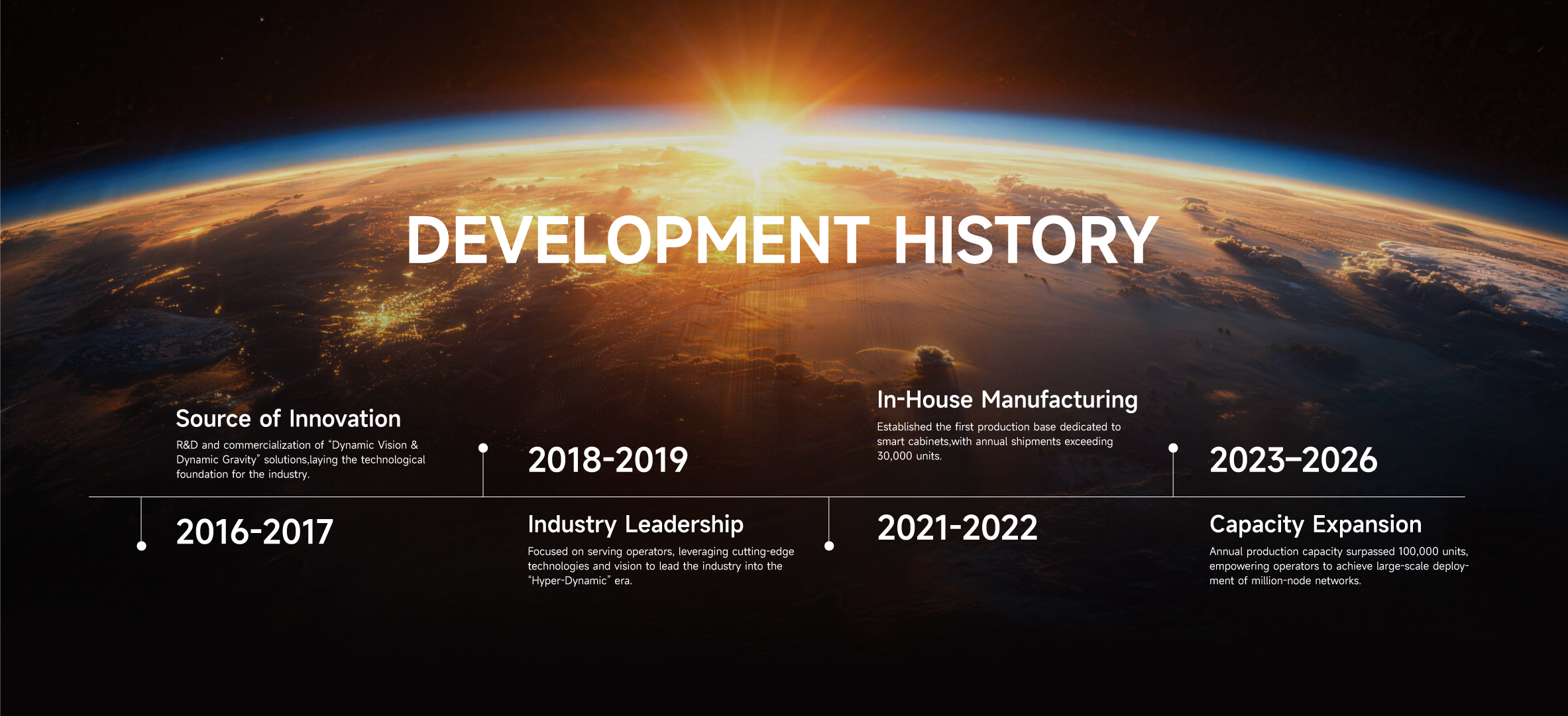Select the 2018-2019 year label
Image resolution: width=1568 pixels, height=716 pixels.
point(608,460)
